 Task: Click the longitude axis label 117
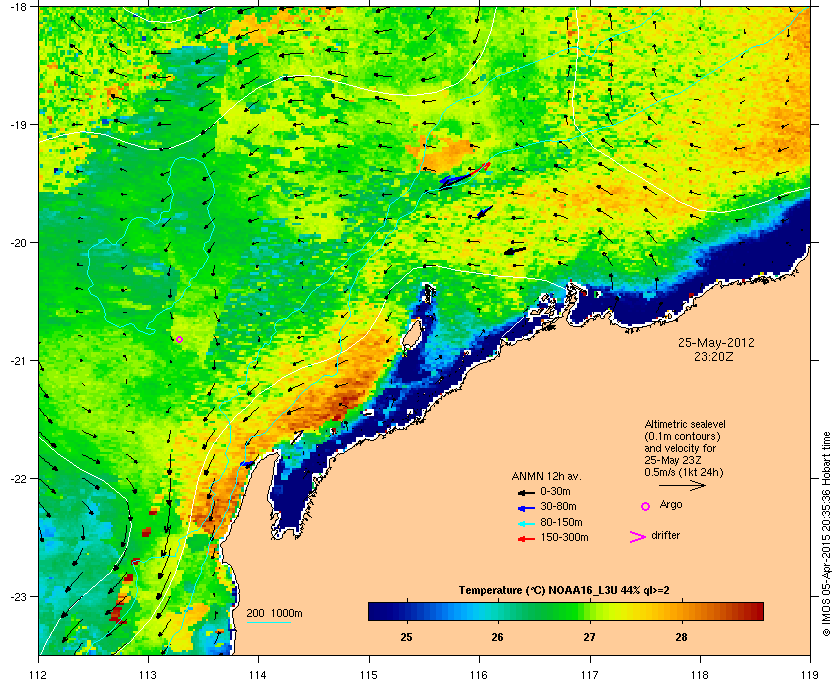590,674
